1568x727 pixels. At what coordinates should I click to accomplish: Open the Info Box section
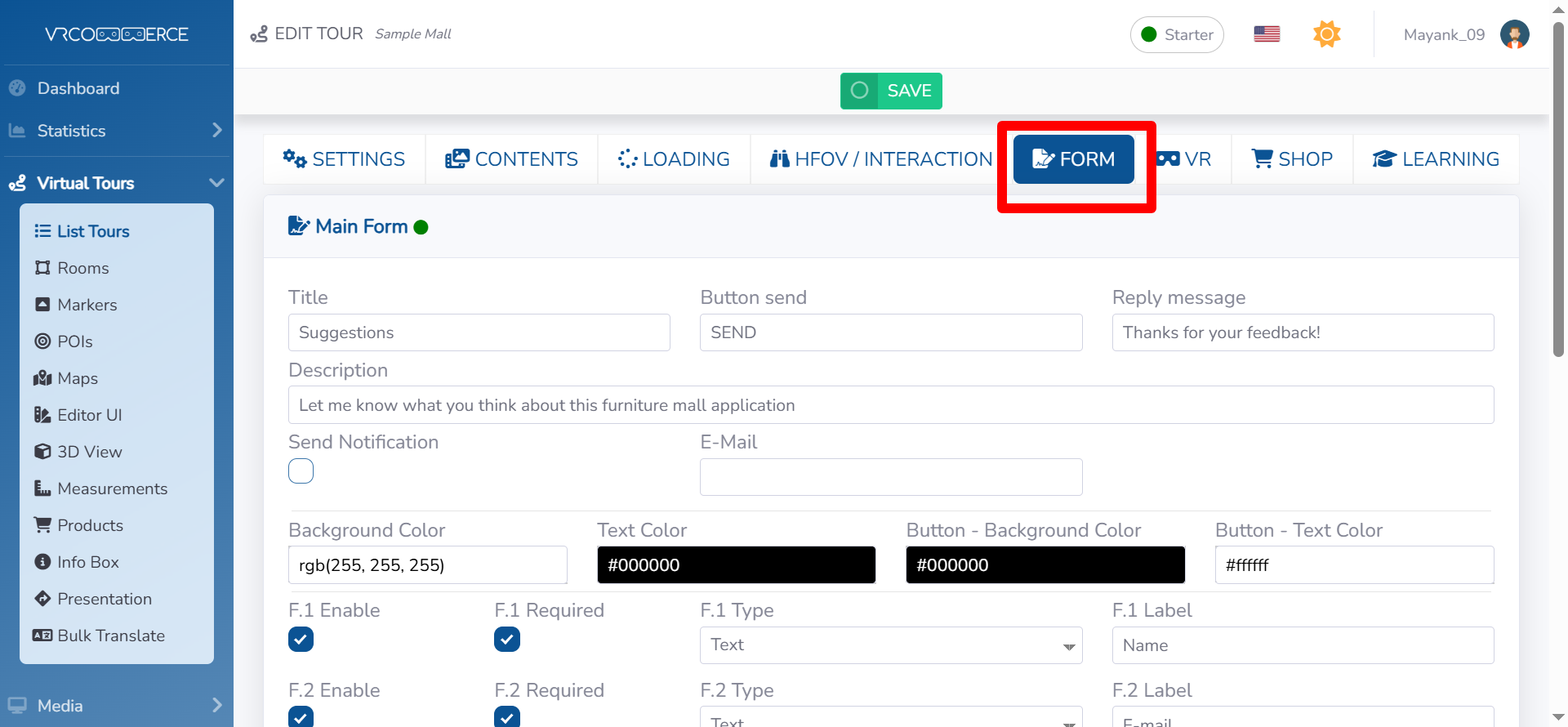87,562
